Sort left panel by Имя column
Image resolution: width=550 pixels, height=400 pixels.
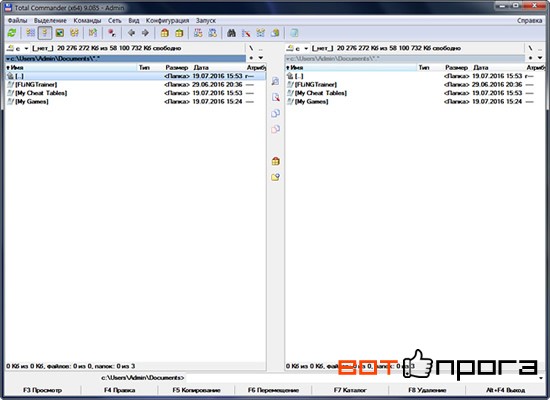pyautogui.click(x=71, y=67)
